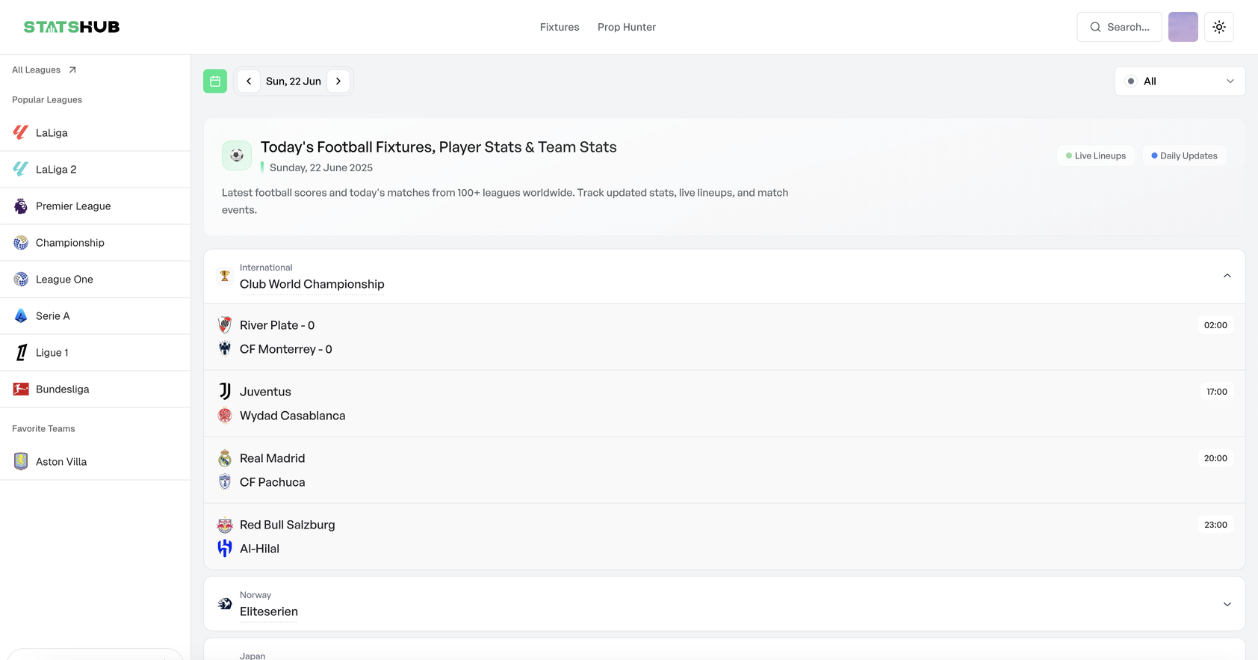Click the Ligue 1 logo icon
The image size is (1258, 660).
point(21,353)
